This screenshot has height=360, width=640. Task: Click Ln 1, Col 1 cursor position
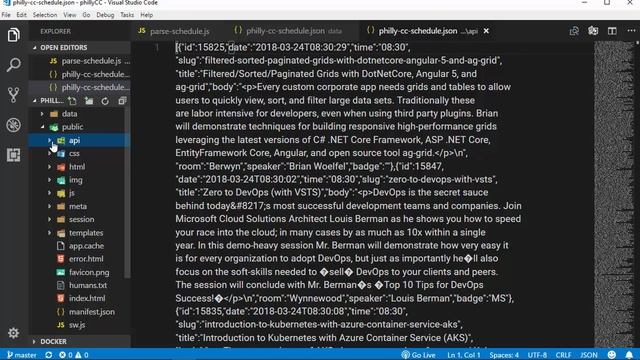click(464, 355)
